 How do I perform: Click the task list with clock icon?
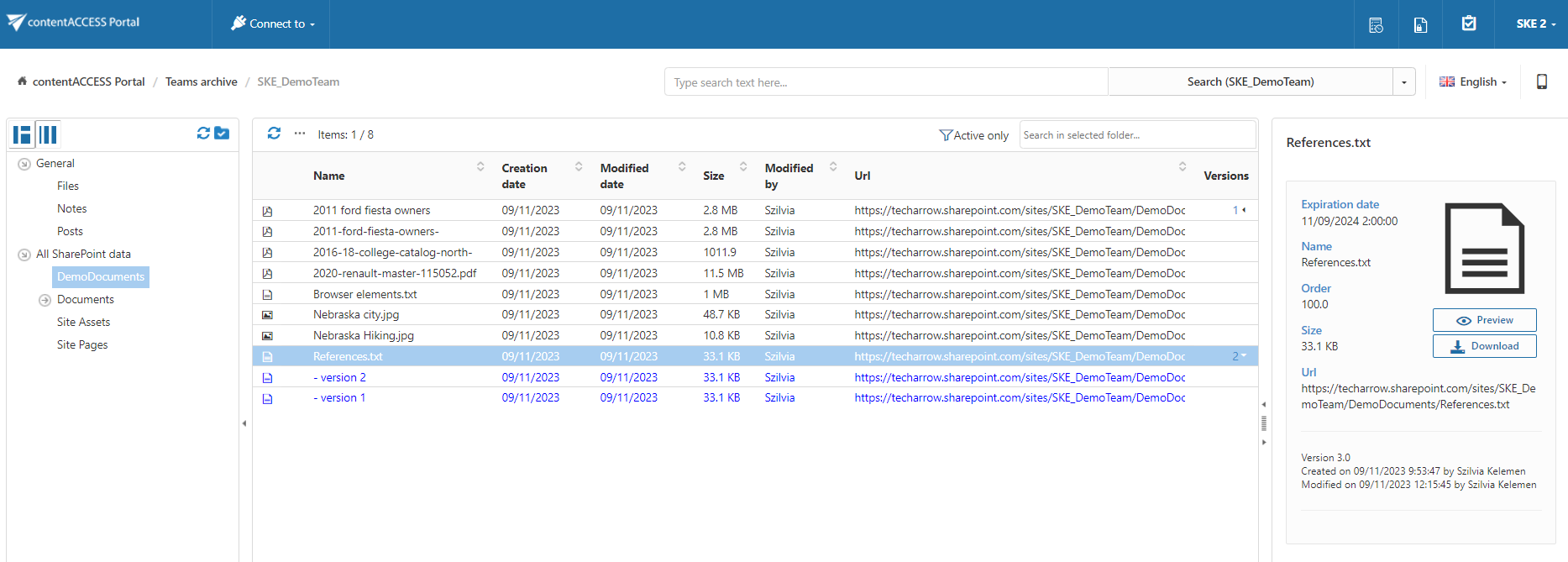[1376, 24]
